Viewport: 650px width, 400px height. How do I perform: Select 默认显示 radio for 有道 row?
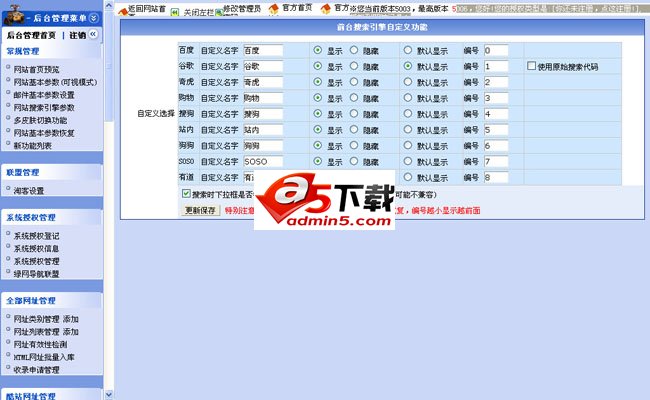click(x=407, y=177)
